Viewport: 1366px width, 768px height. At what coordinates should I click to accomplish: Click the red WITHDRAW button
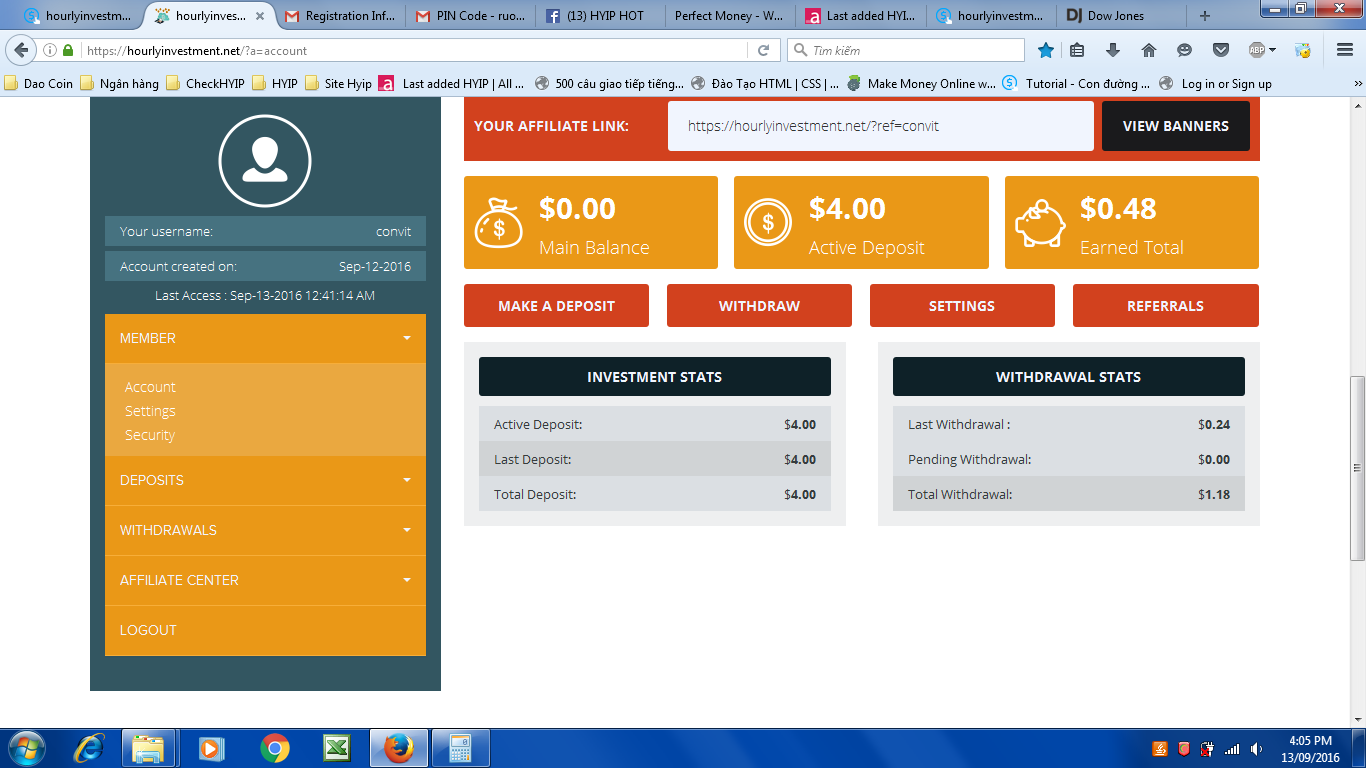tap(759, 306)
